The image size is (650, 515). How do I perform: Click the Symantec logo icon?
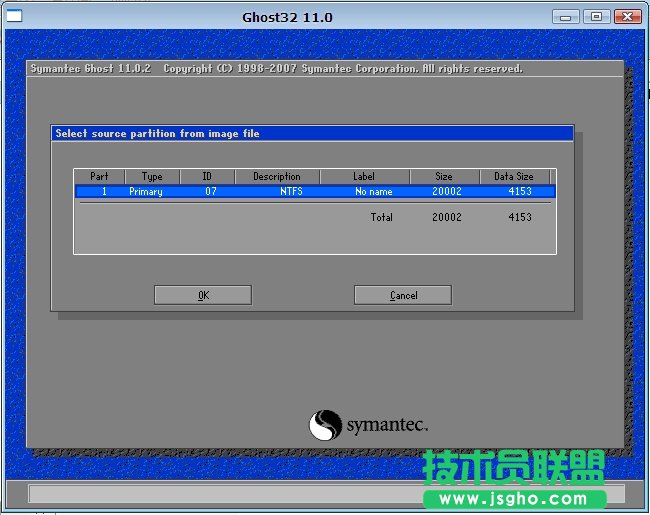(x=326, y=425)
